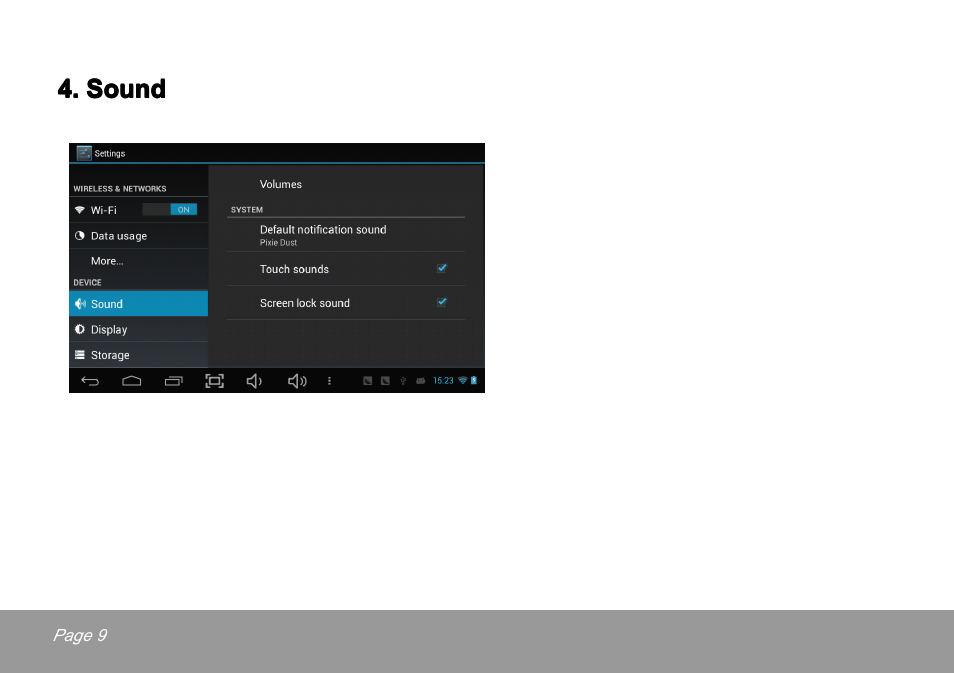Tap the Android debug notification icon
Screen dimensions: 954x673
tap(420, 381)
